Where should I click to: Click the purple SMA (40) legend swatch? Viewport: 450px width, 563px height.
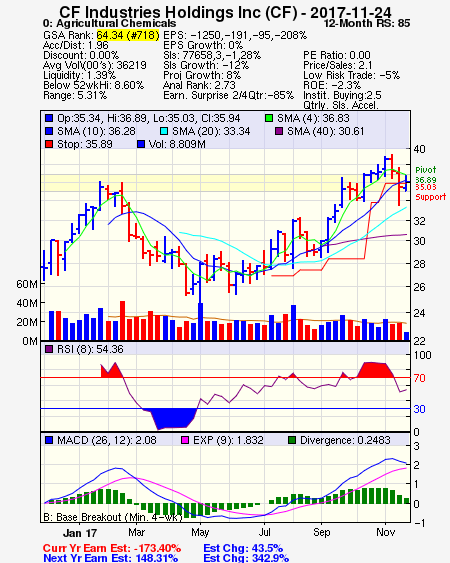pyautogui.click(x=279, y=131)
